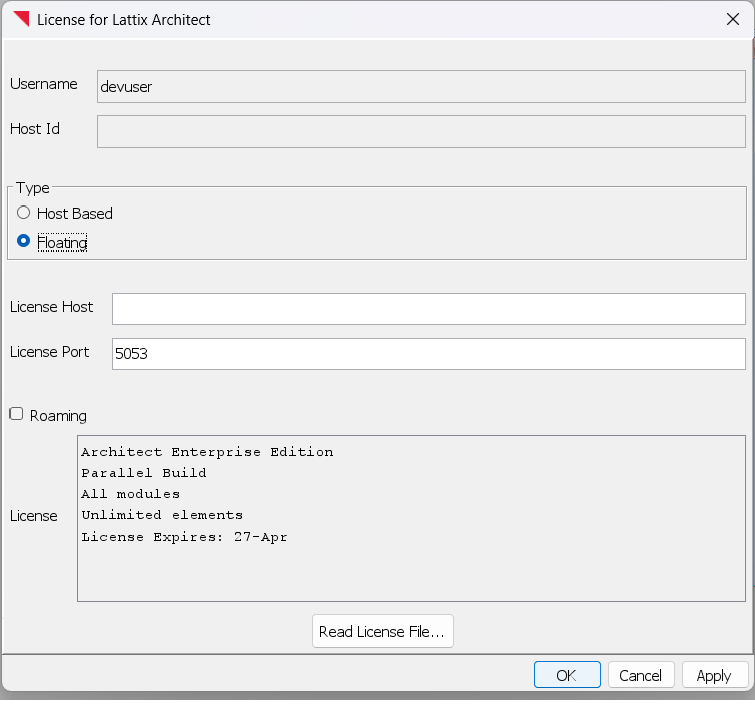Click the 'Unlimited elements' license line
The height and width of the screenshot is (705, 755).
[x=162, y=515]
